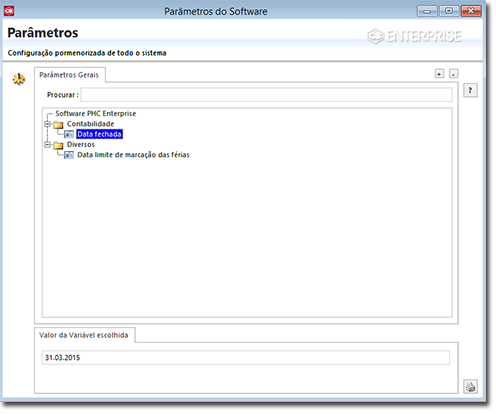Click the collapse-all minus button
This screenshot has width=496, height=414.
(453, 73)
